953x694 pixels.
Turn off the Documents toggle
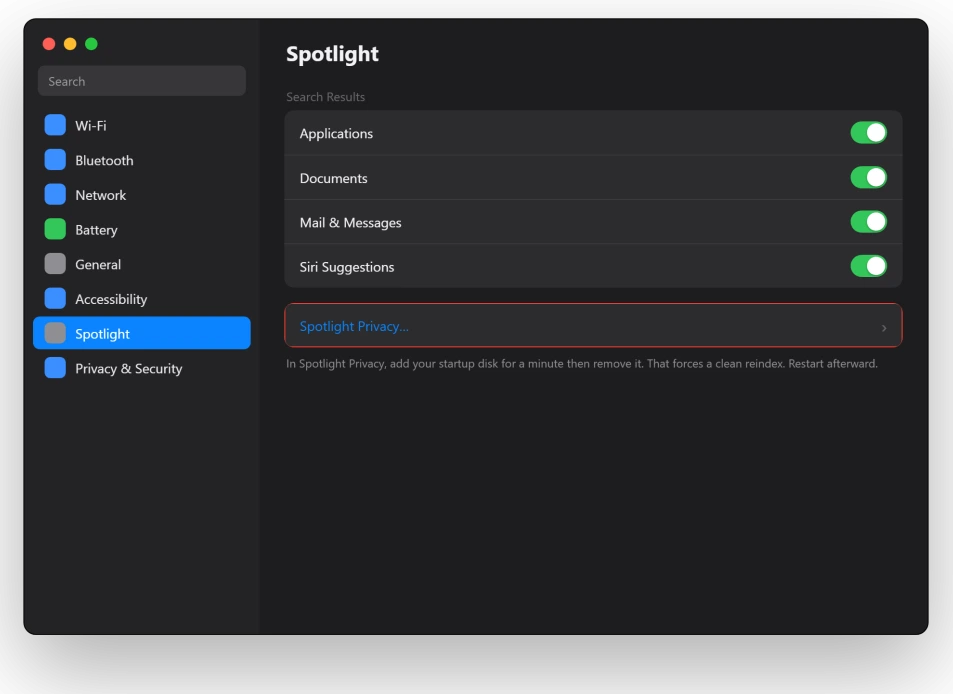869,177
